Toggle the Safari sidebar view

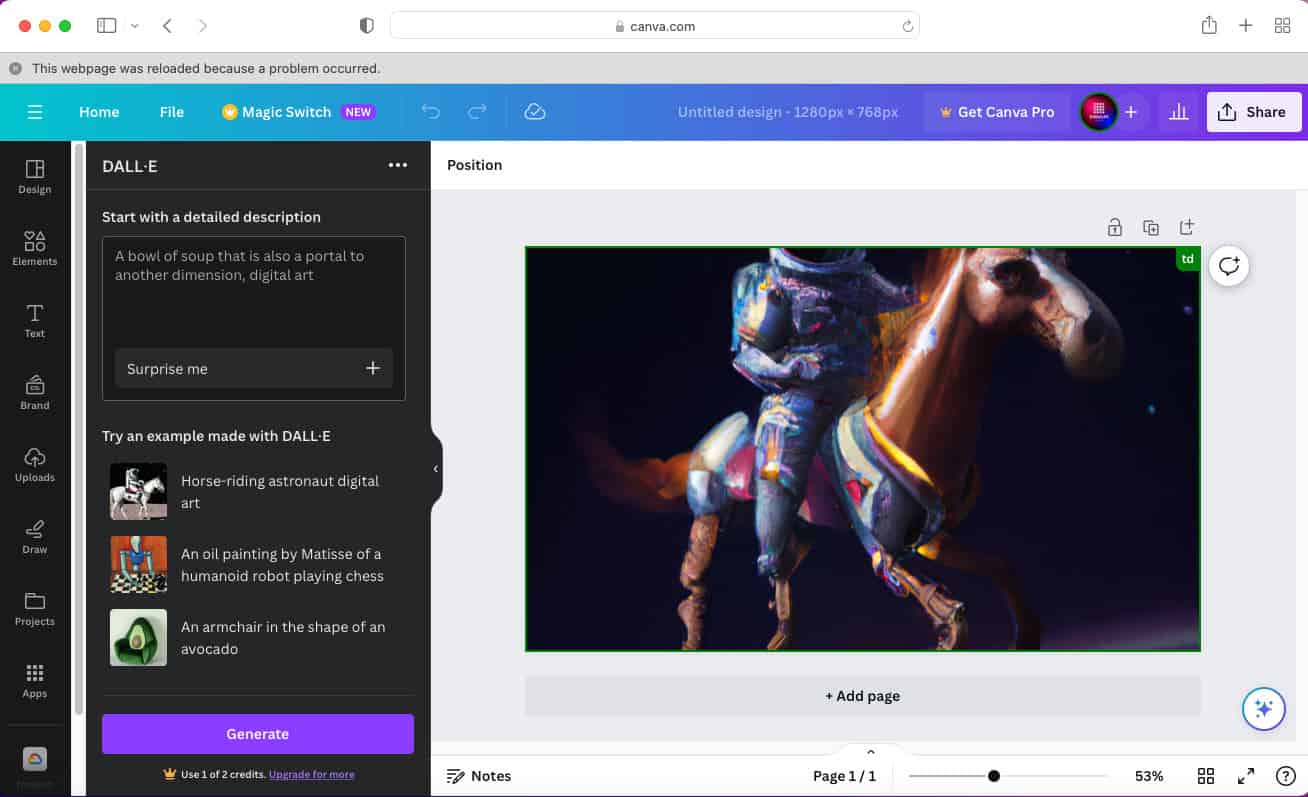[106, 25]
